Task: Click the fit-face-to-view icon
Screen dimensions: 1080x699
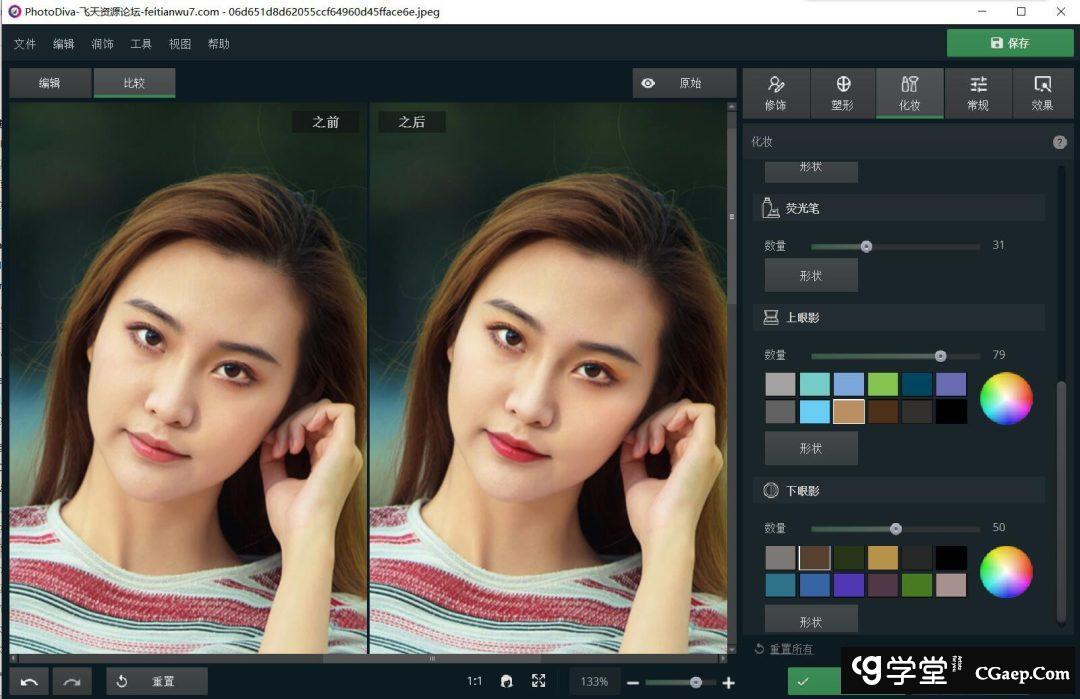Action: (507, 681)
